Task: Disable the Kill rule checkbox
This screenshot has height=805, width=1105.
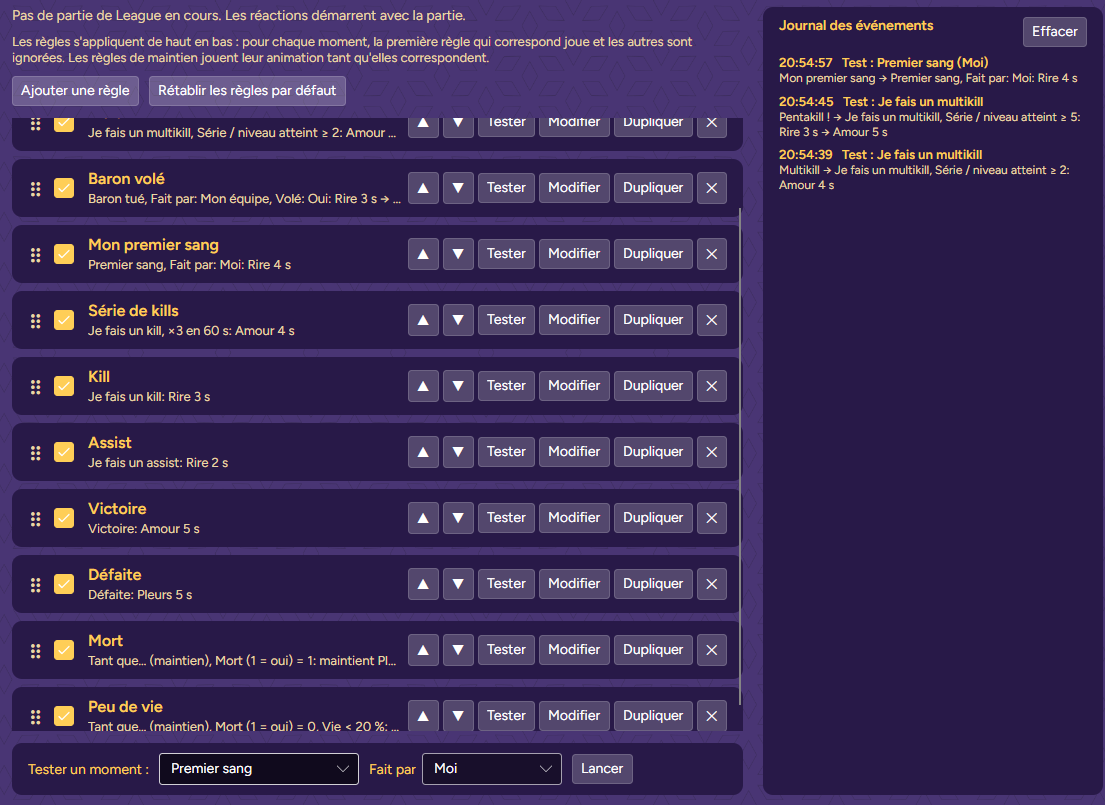Action: 64,386
